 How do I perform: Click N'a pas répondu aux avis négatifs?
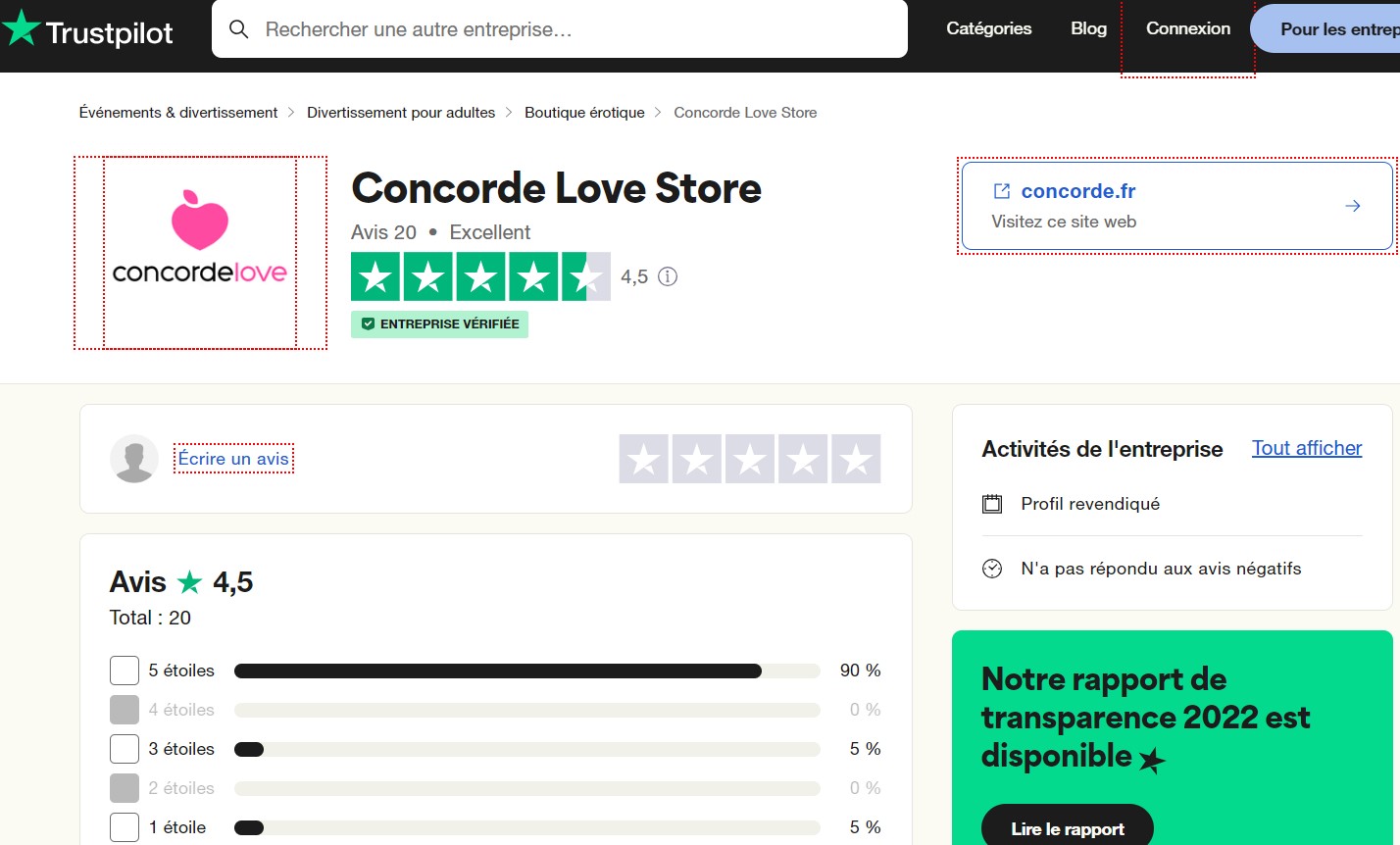point(1161,569)
